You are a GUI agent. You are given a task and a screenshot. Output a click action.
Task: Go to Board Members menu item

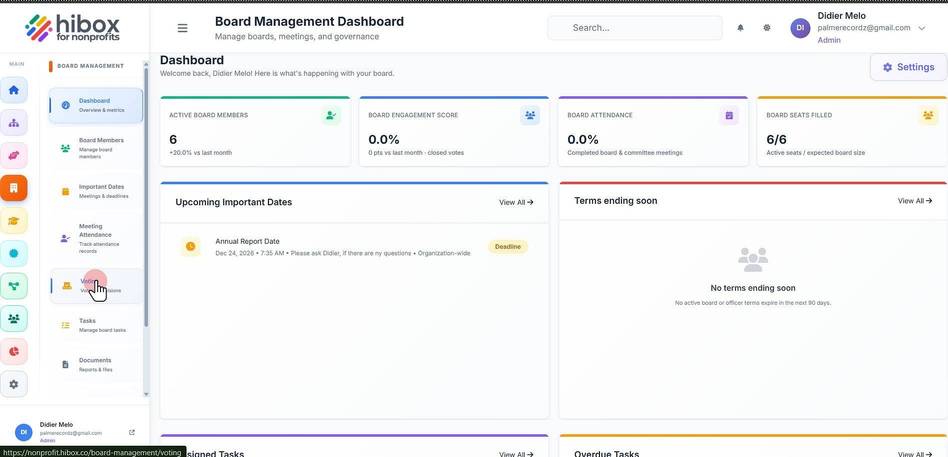pyautogui.click(x=96, y=148)
